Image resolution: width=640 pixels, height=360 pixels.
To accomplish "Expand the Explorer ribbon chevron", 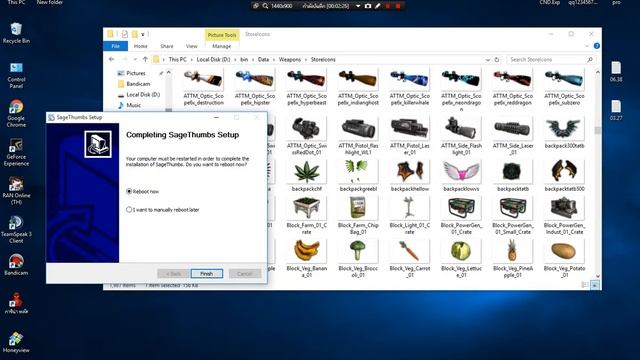I will (587, 46).
